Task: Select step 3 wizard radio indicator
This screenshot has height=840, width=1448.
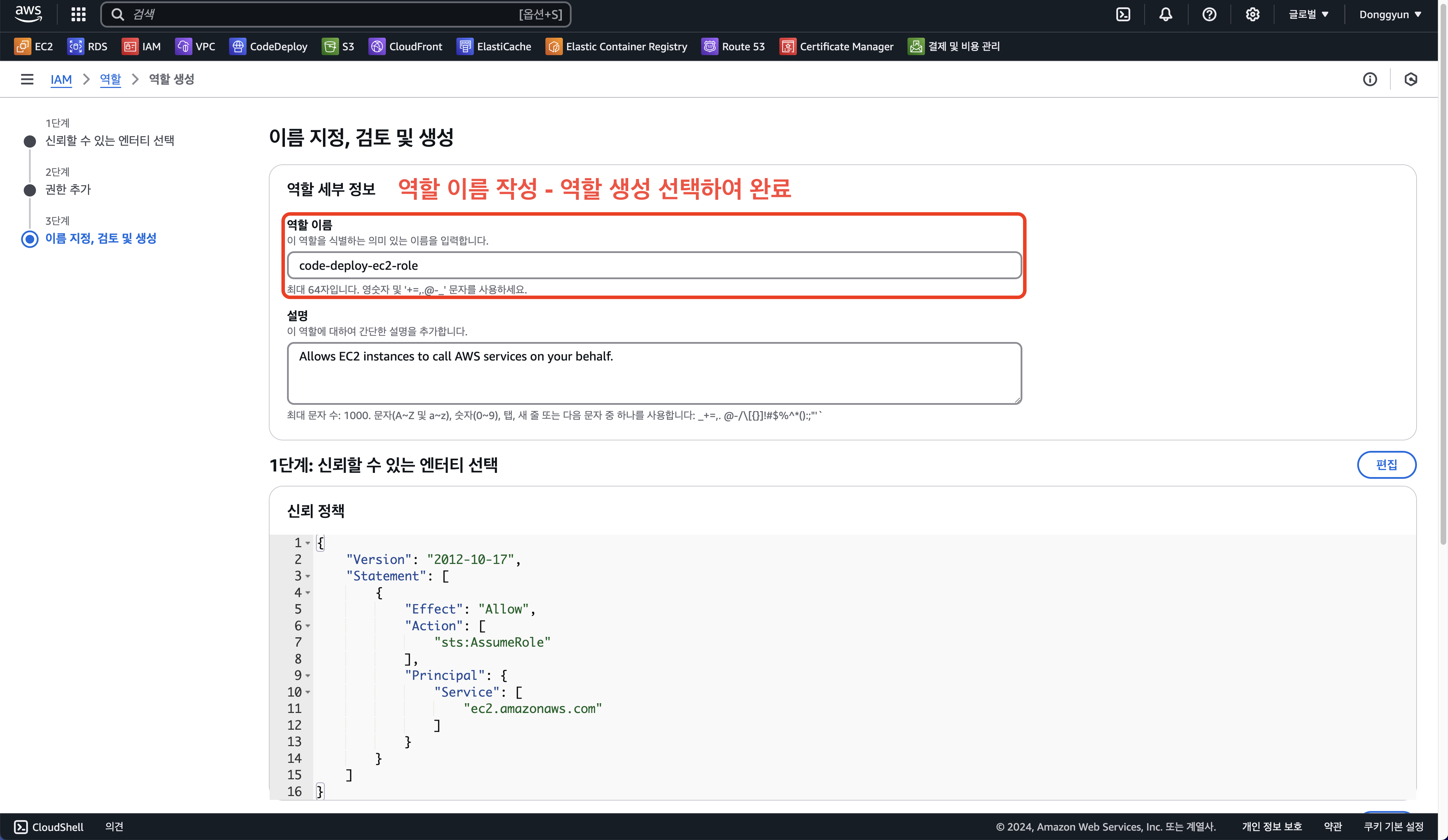Action: [x=30, y=239]
